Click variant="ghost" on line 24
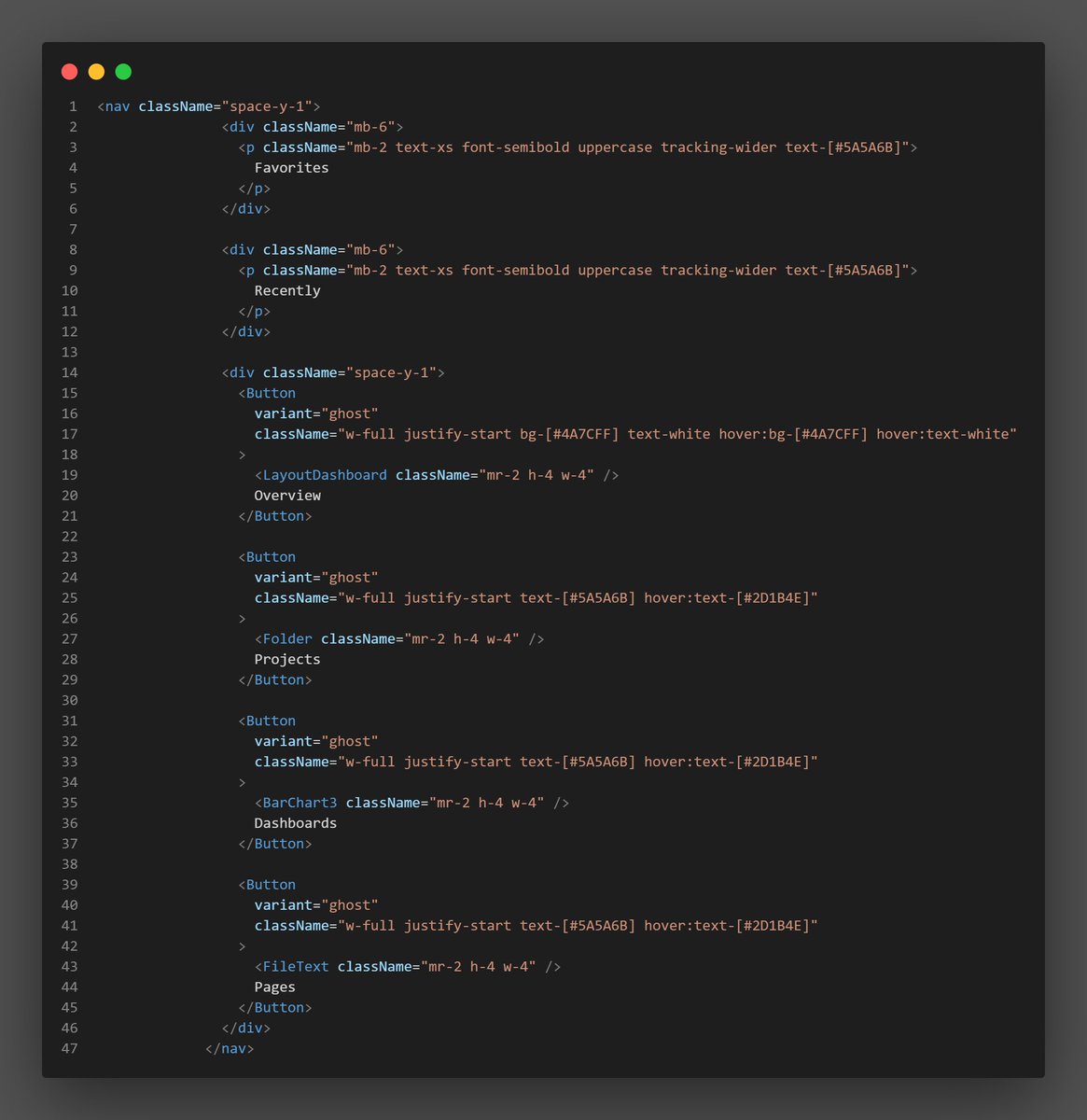This screenshot has width=1087, height=1120. 316,578
